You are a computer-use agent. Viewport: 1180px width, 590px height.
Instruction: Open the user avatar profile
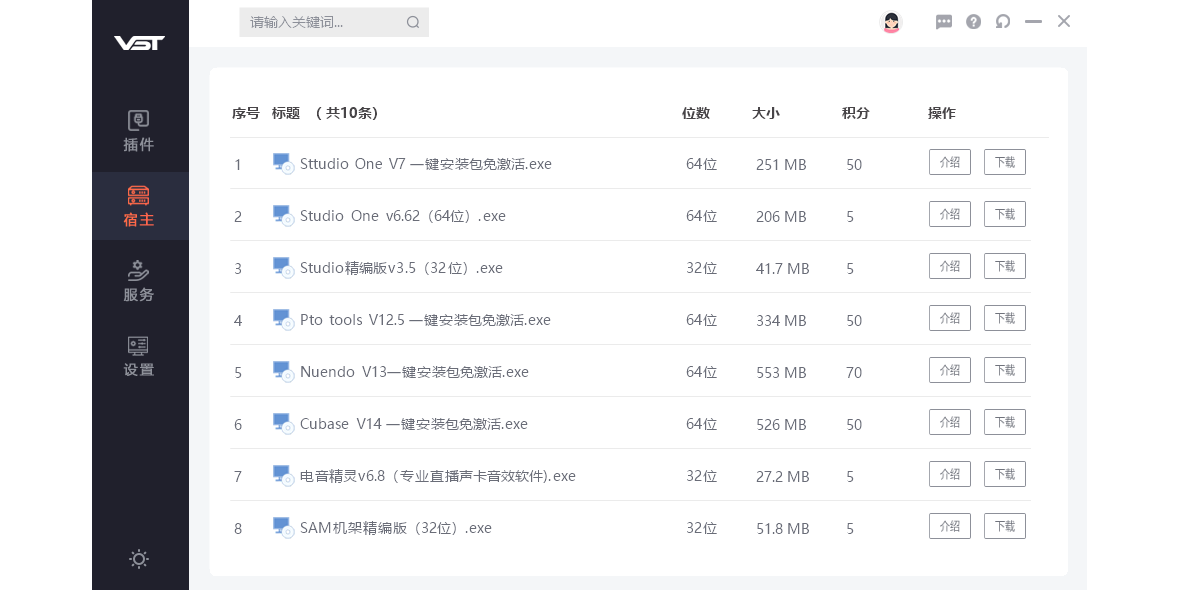891,21
